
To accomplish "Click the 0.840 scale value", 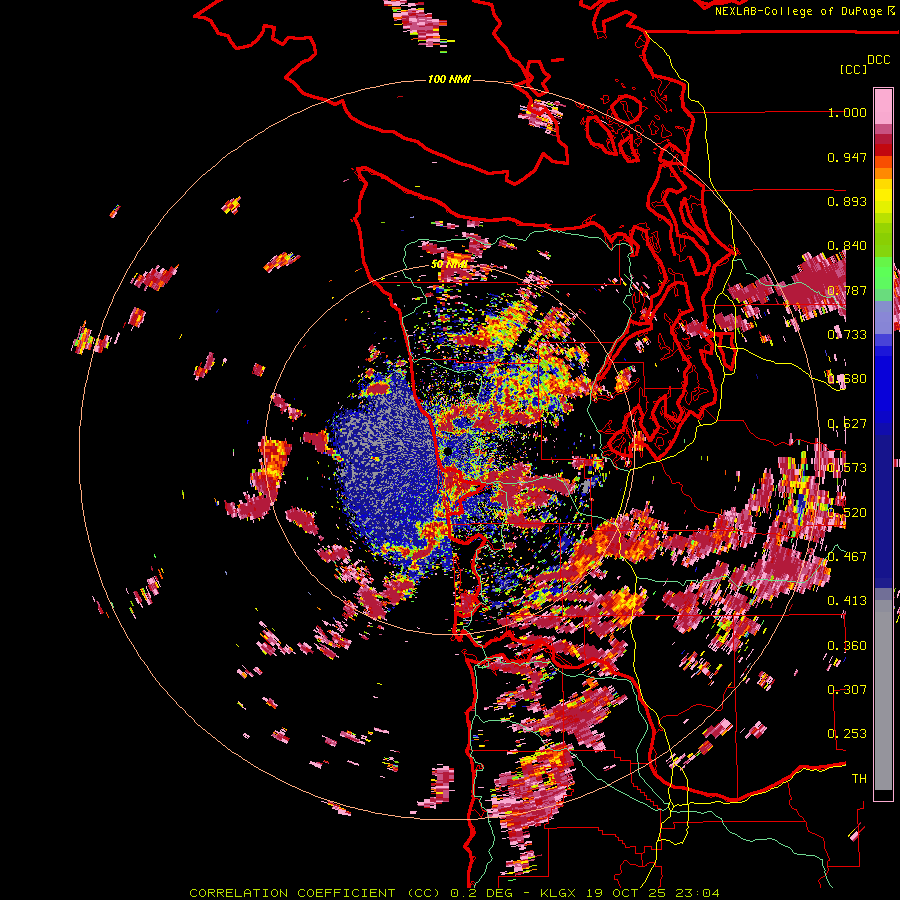I will point(847,246).
